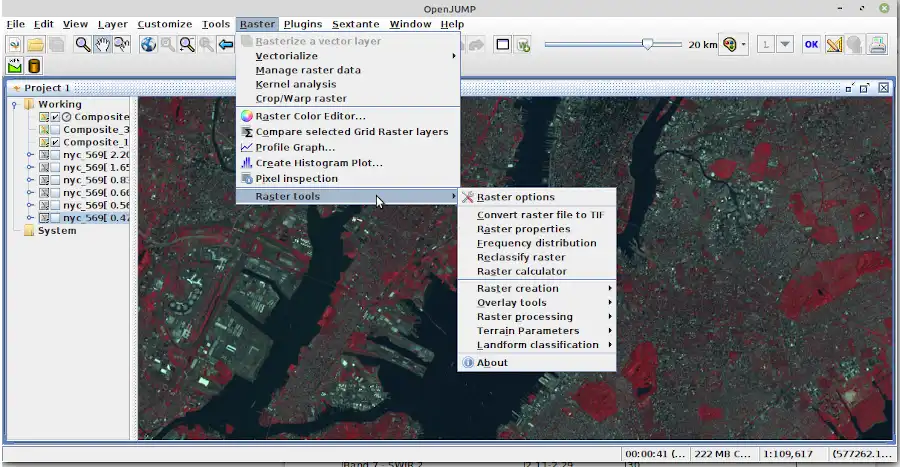The width and height of the screenshot is (900, 467).
Task: Click the scale slider thumb handle
Action: point(647,44)
